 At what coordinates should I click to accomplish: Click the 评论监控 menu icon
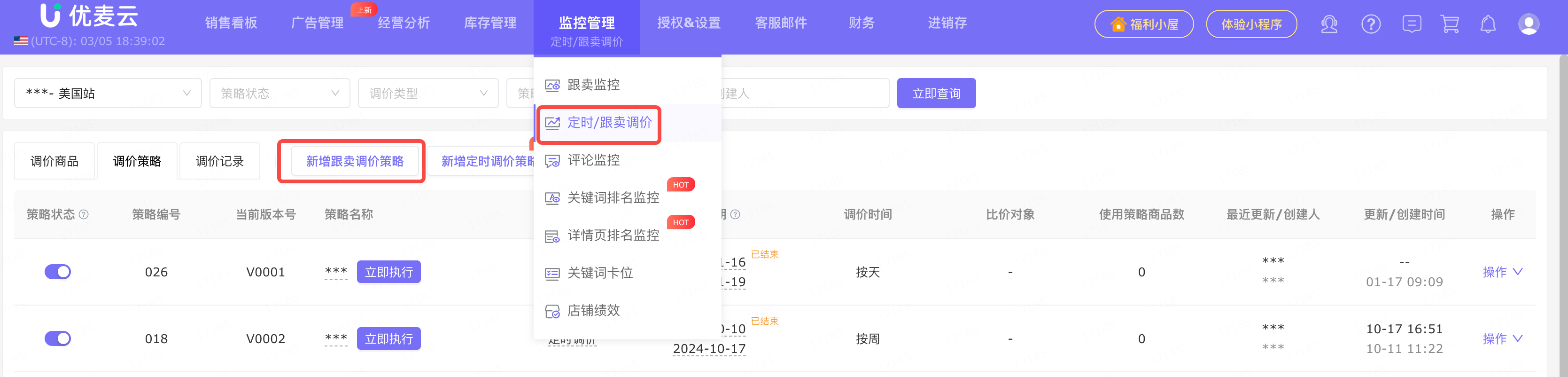click(x=552, y=161)
